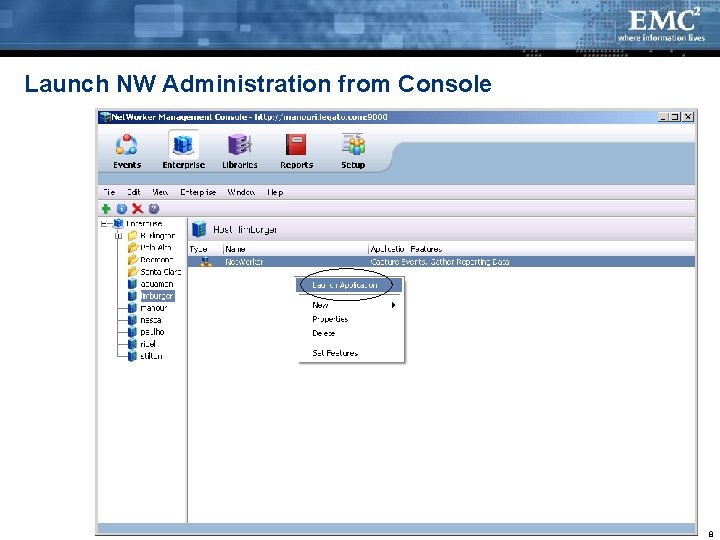Select the paulho host in tree

(x=152, y=332)
